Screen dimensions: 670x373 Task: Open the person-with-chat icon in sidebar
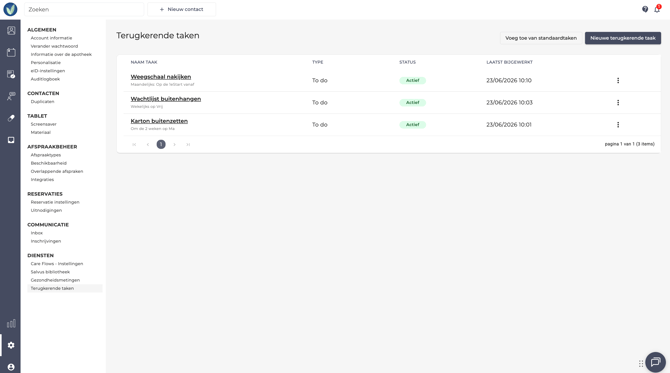pyautogui.click(x=11, y=96)
